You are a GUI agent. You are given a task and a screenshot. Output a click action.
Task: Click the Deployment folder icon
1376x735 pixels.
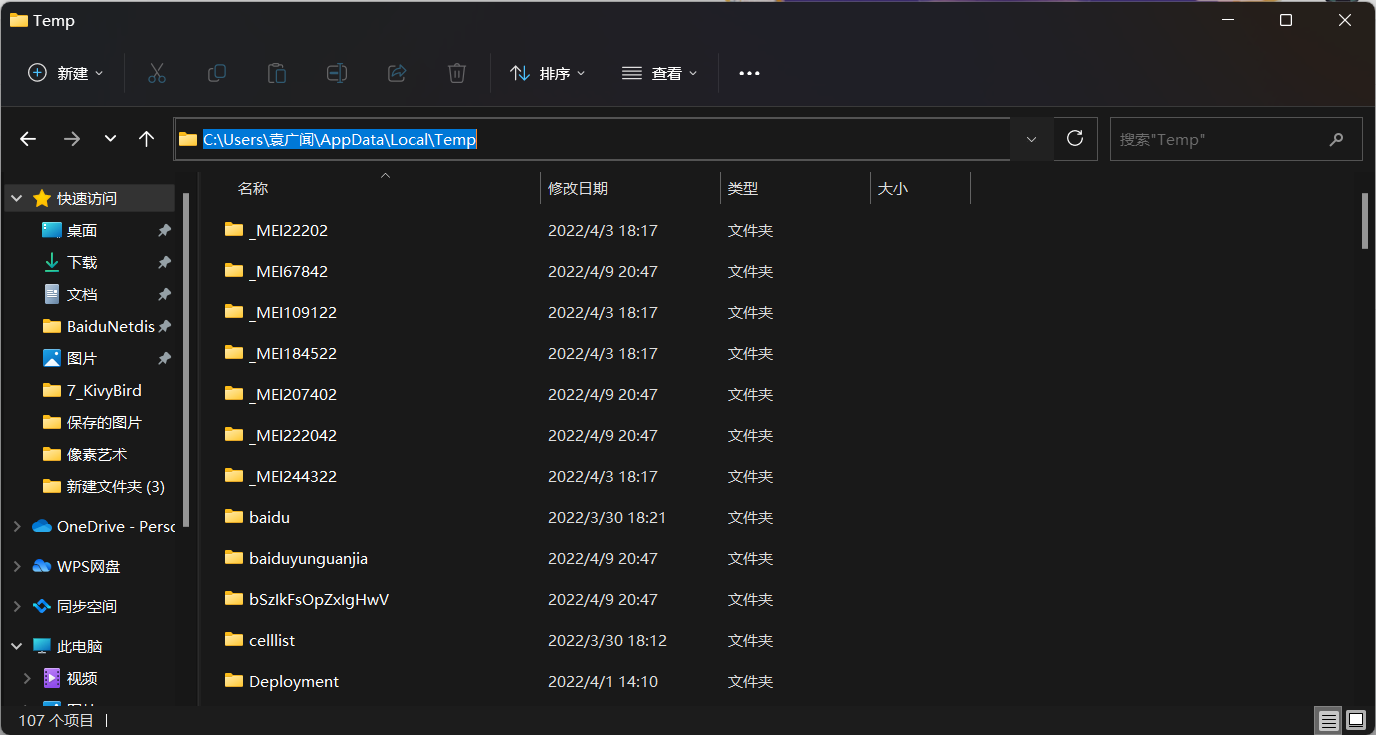(234, 681)
